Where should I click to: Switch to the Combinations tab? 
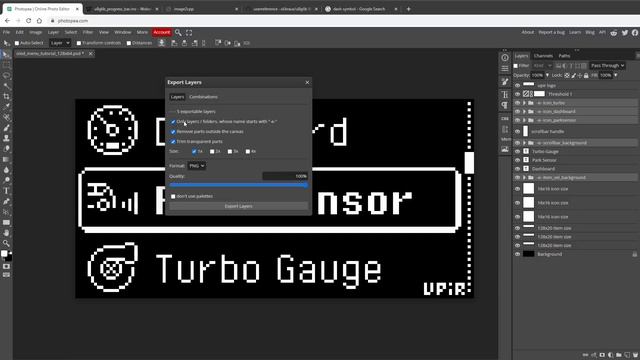pos(203,97)
